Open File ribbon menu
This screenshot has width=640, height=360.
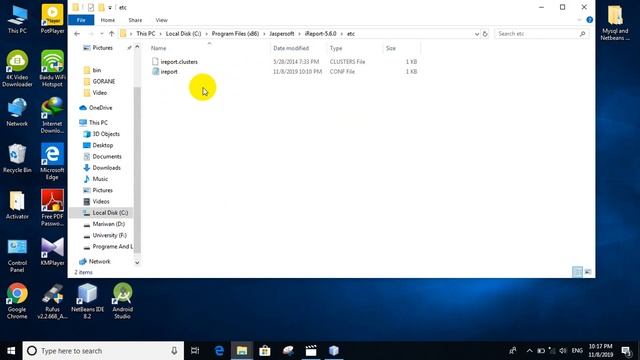[81, 20]
